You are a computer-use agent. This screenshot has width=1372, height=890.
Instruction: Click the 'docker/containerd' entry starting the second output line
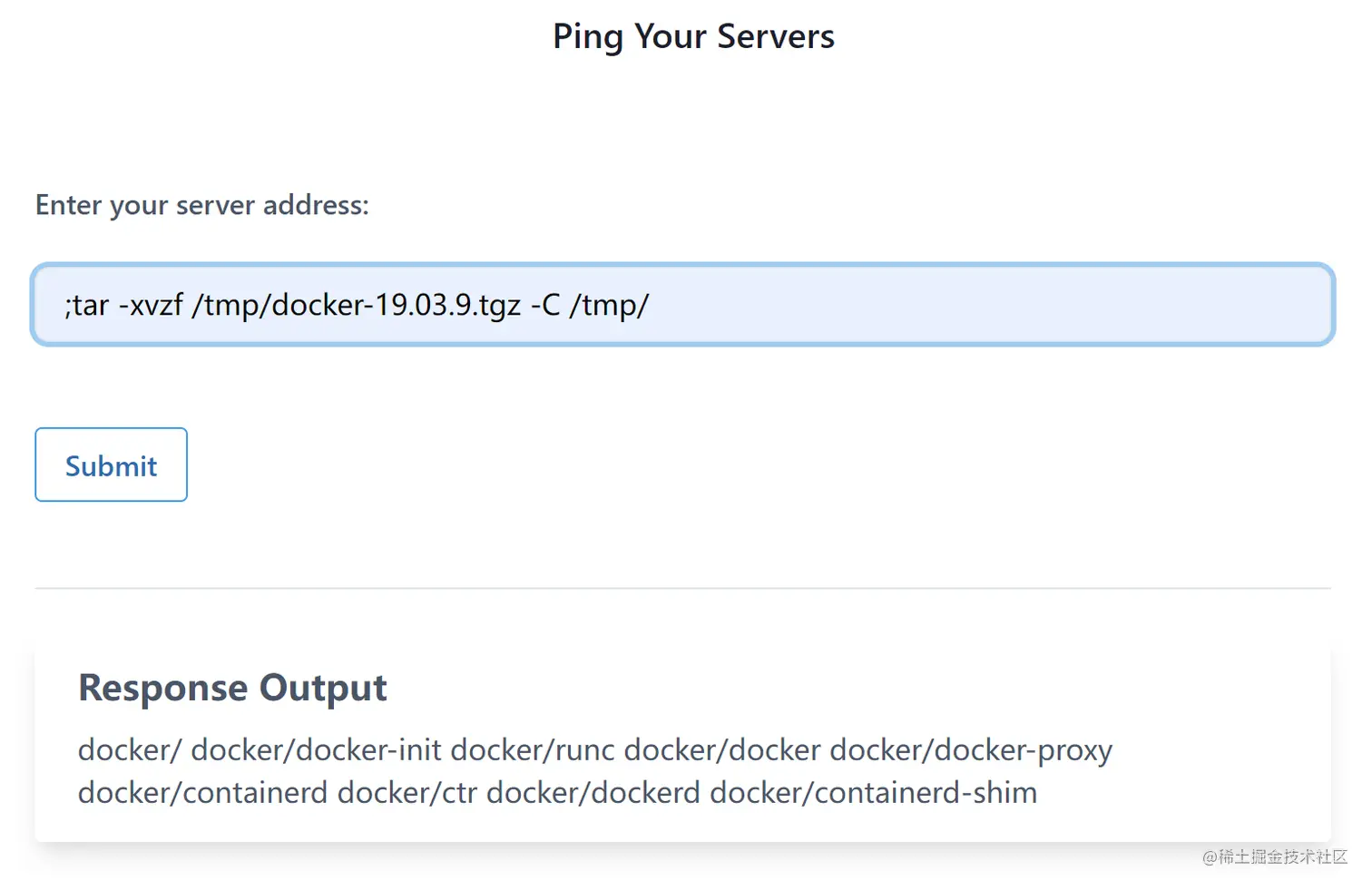pos(202,793)
